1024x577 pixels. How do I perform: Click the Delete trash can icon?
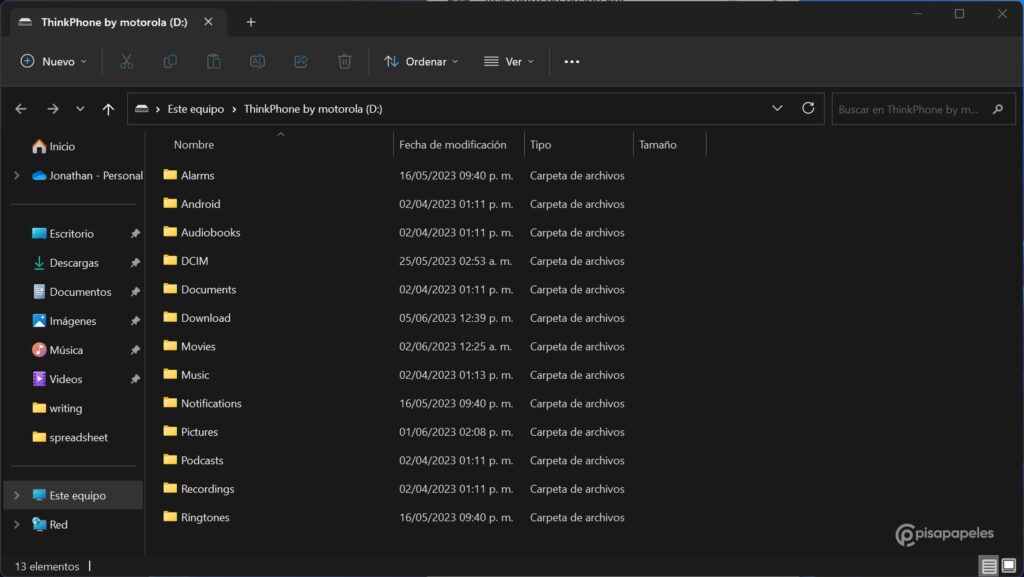(344, 62)
